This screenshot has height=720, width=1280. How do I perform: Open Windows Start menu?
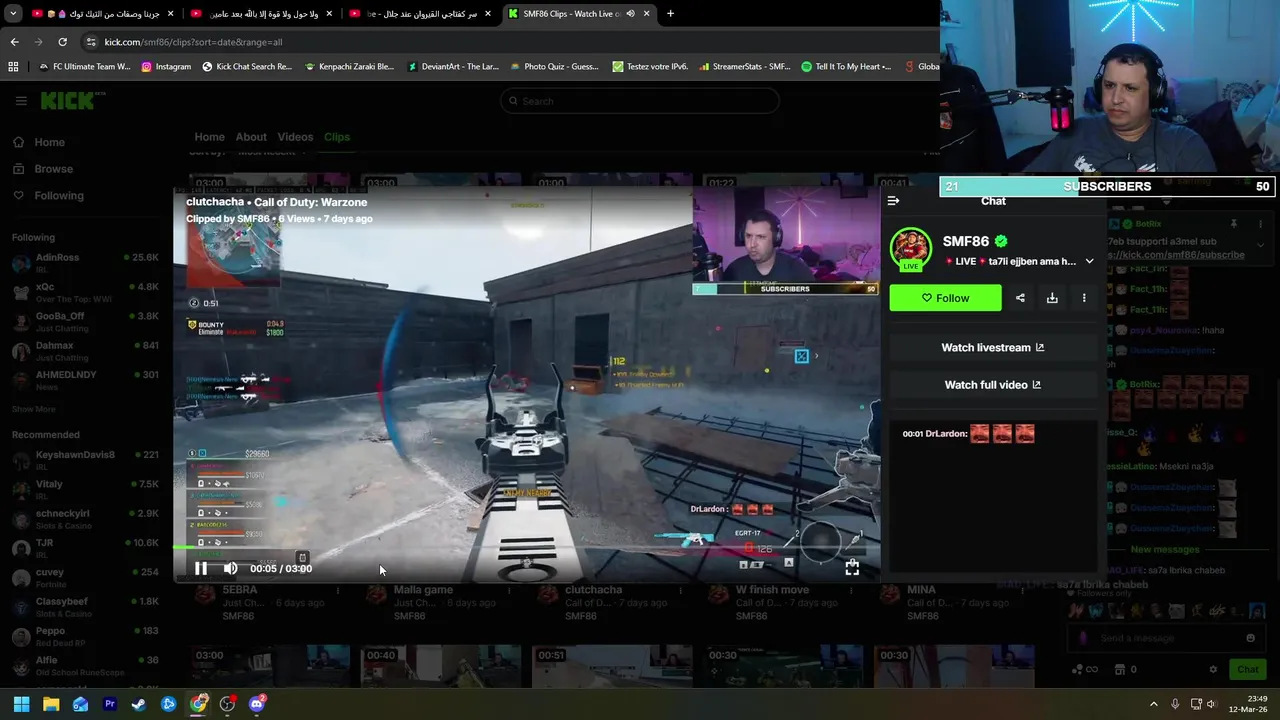point(21,705)
